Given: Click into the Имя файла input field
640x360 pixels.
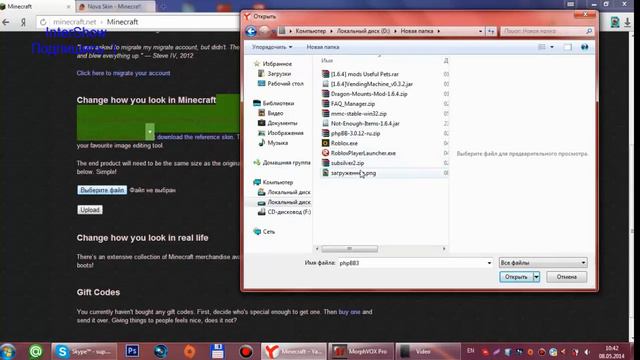Looking at the screenshot, I should tap(412, 263).
